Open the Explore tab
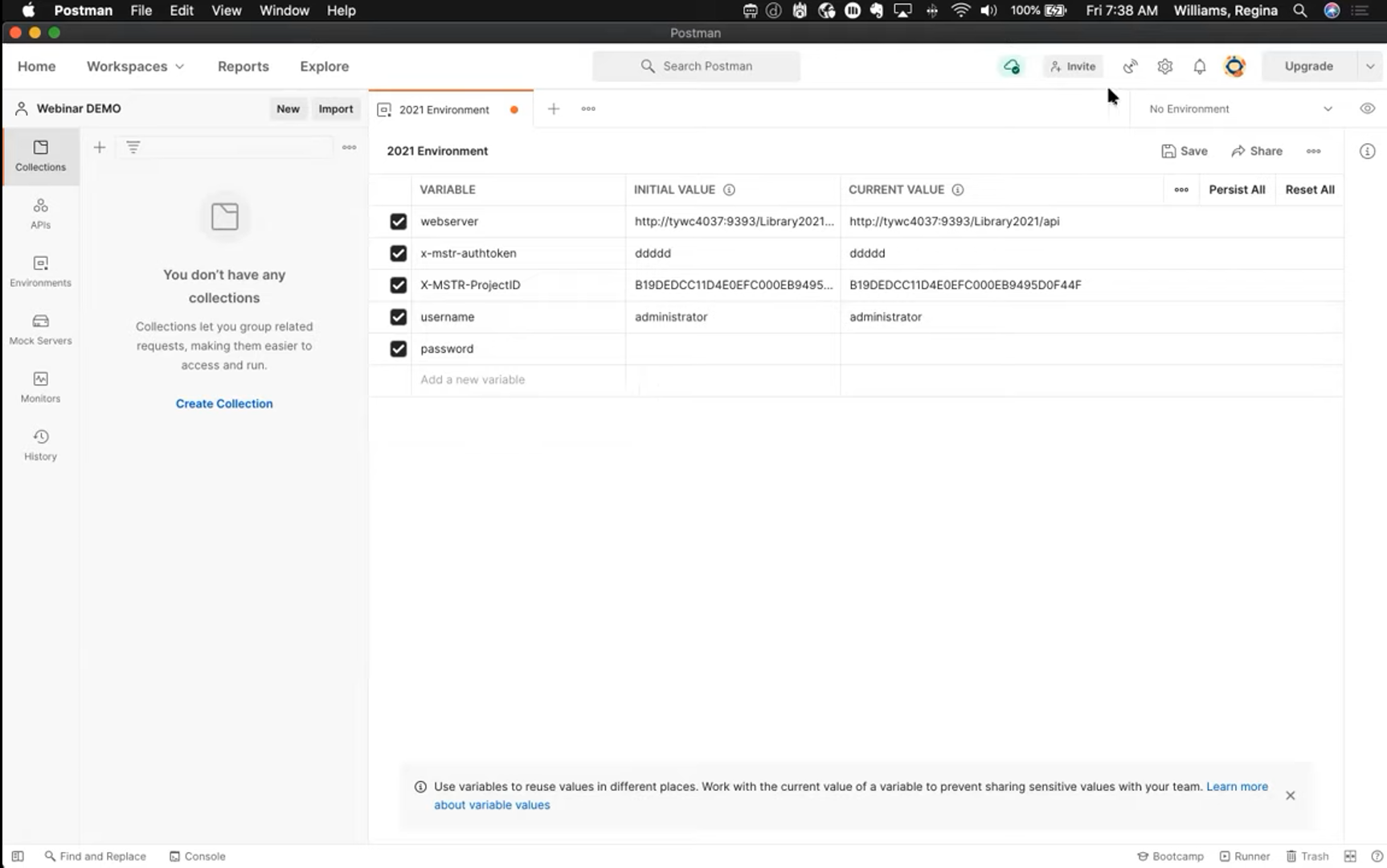The height and width of the screenshot is (868, 1387). pyautogui.click(x=324, y=67)
